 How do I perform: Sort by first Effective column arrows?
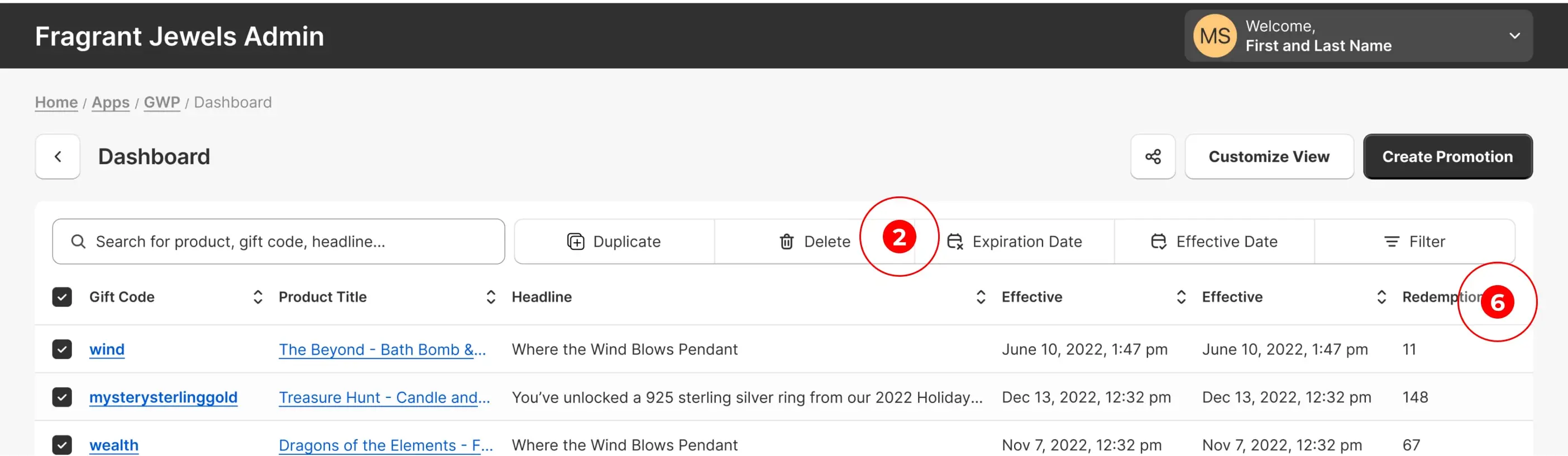pos(1181,297)
